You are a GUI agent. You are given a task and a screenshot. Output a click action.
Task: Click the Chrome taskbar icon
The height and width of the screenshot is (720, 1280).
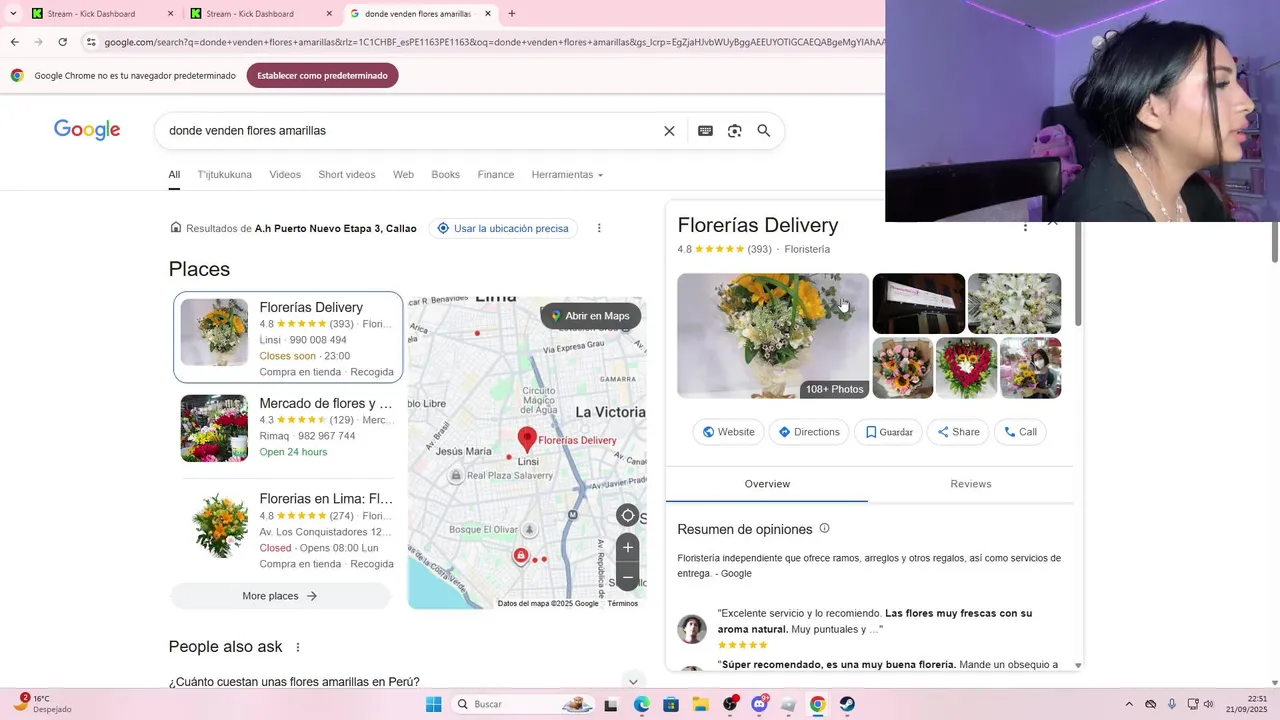pyautogui.click(x=818, y=704)
